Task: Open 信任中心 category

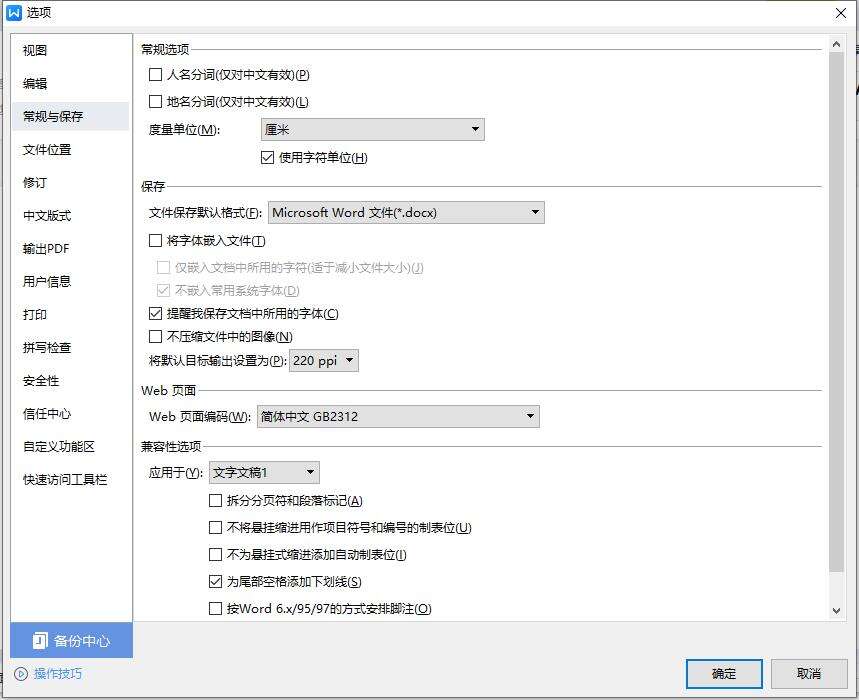Action: (71, 414)
